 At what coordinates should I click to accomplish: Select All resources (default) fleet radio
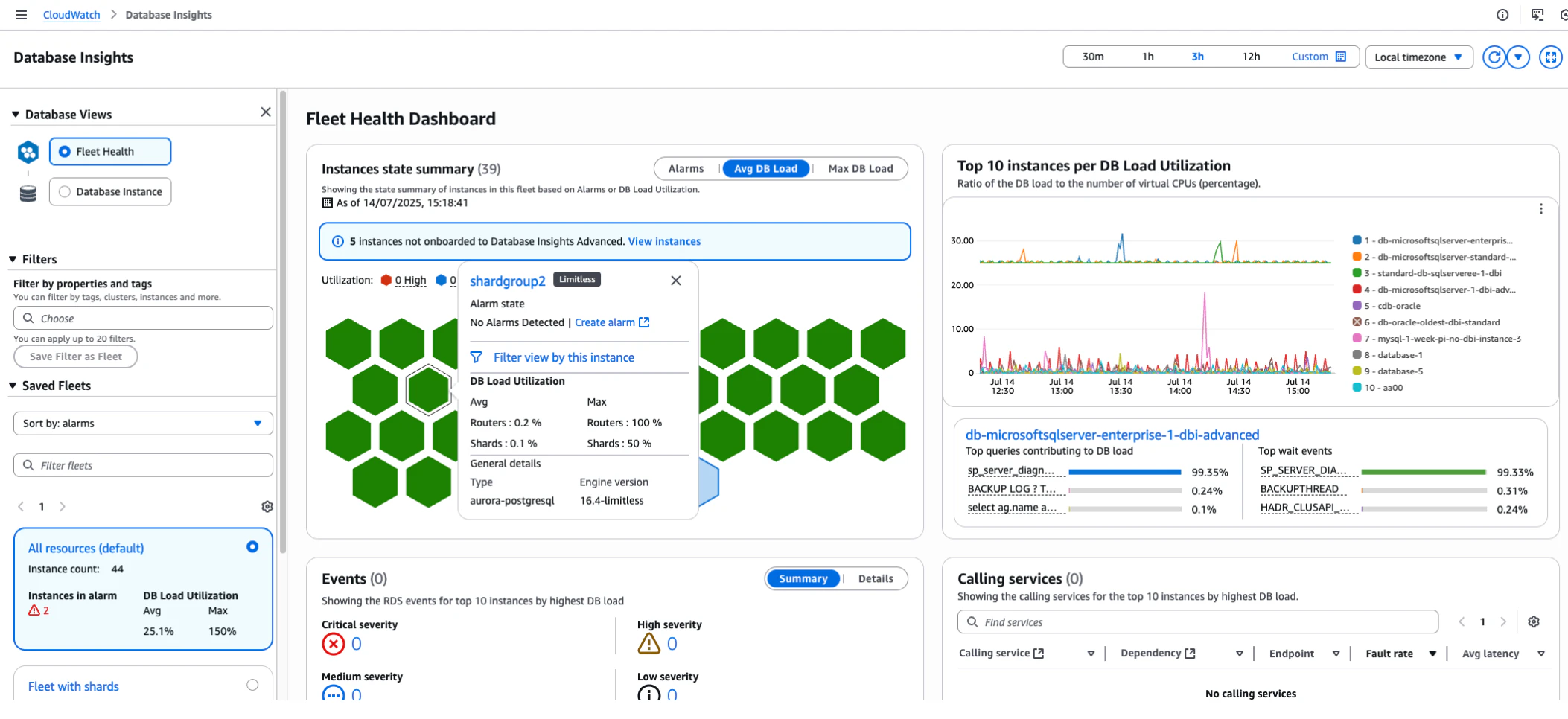(252, 547)
